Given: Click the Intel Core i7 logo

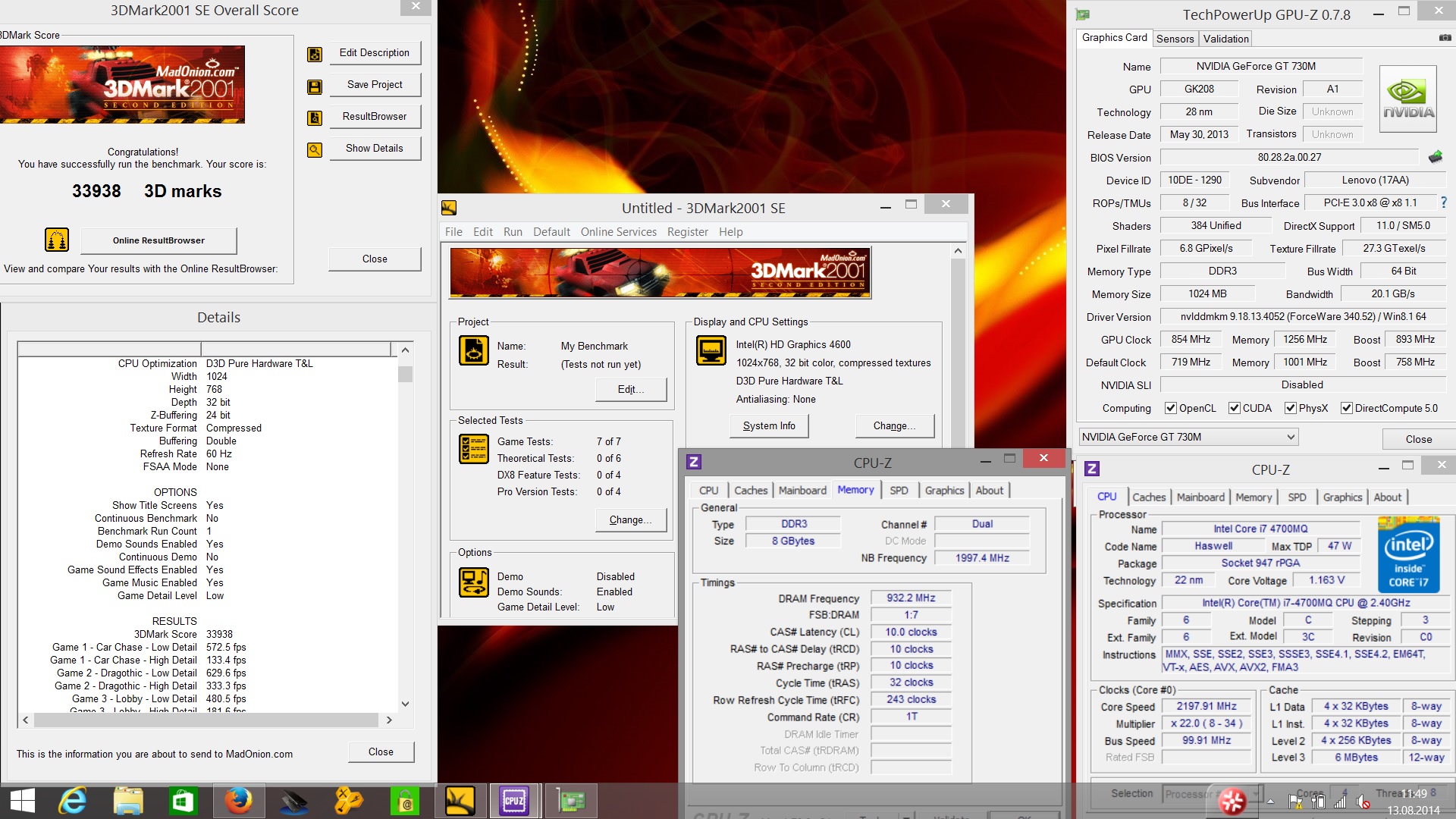Looking at the screenshot, I should pyautogui.click(x=1408, y=554).
